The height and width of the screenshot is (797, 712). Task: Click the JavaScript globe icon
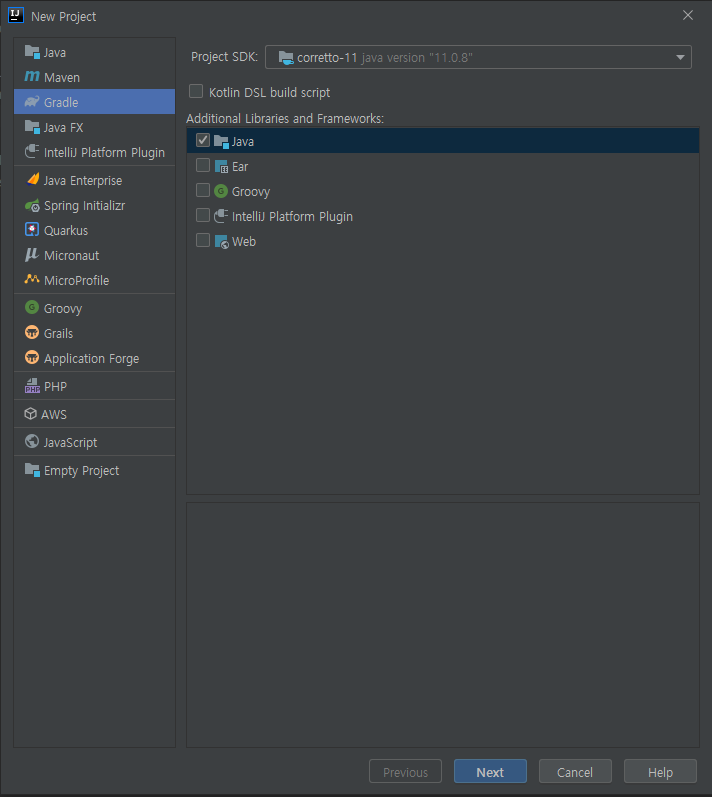(32, 441)
